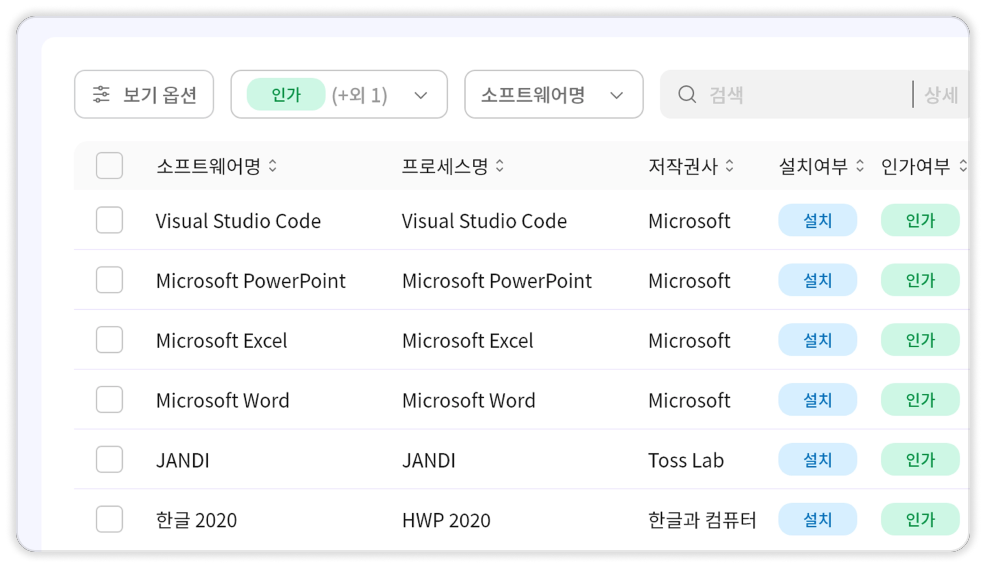Open the 소프트웨어명 search field dropdown
The height and width of the screenshot is (568, 986).
[x=553, y=94]
